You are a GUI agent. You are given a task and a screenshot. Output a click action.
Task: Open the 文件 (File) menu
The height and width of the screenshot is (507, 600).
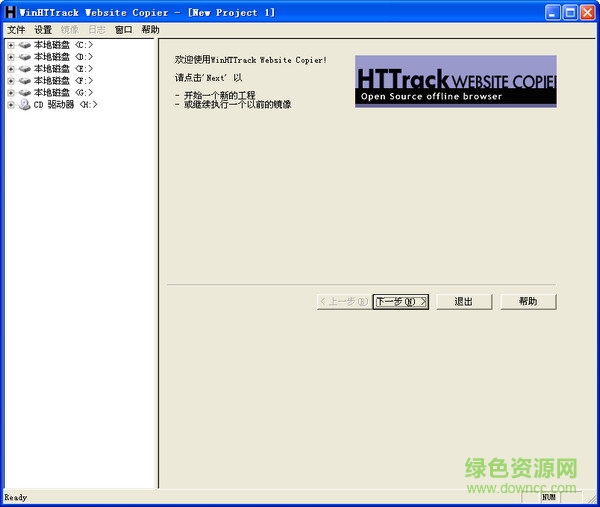coord(16,30)
